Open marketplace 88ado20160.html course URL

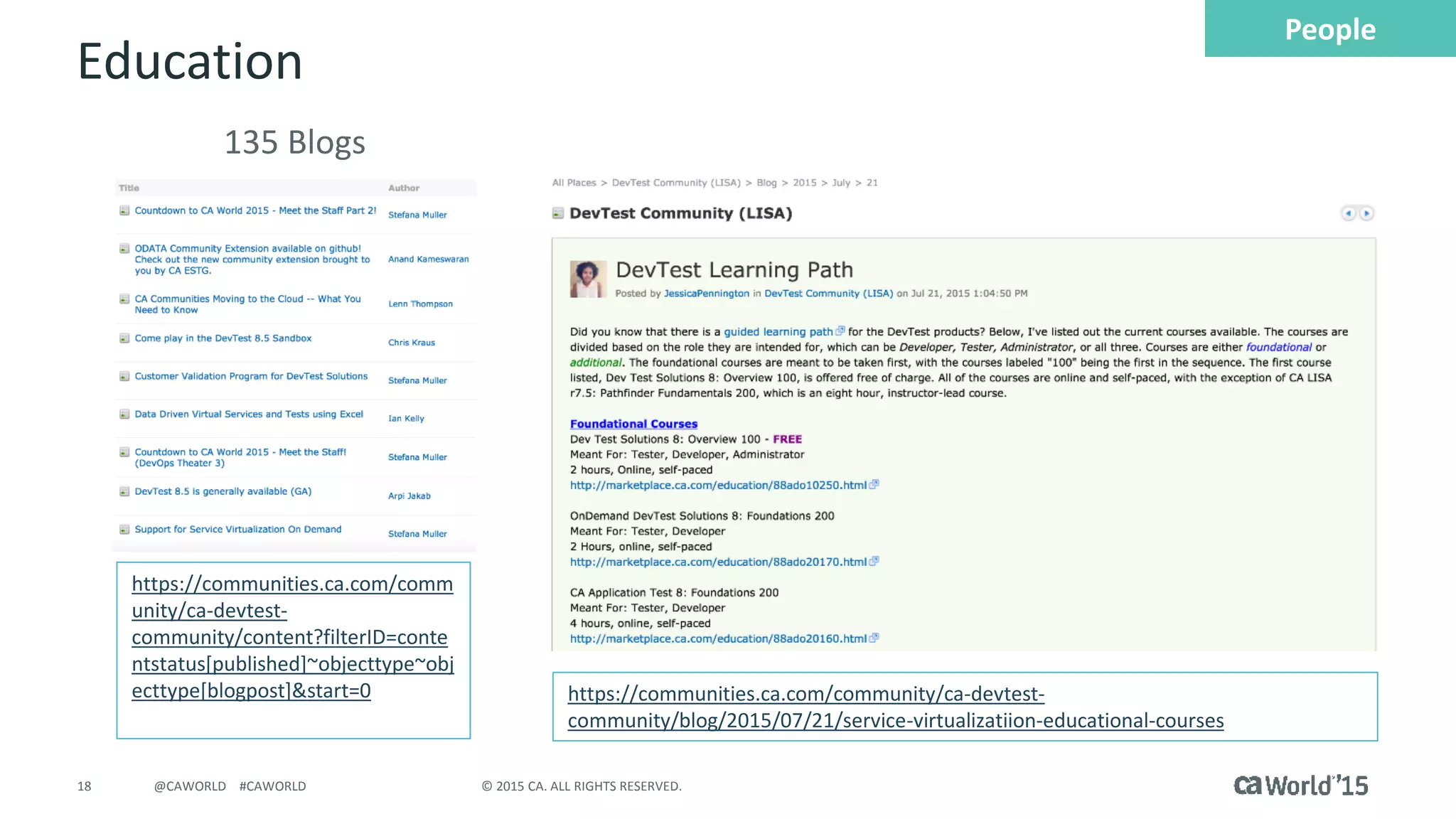718,638
